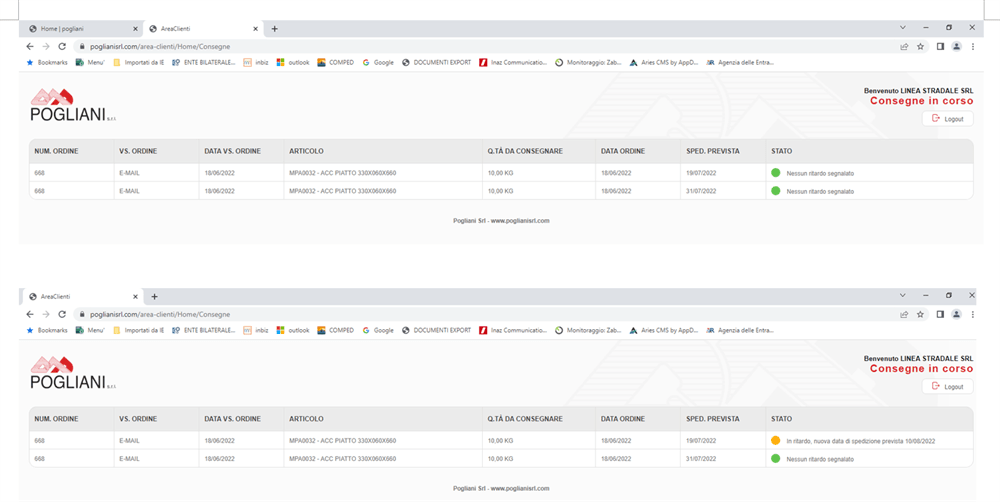Click the Pogliani logo in upper window
The height and width of the screenshot is (502, 1000).
(x=73, y=105)
